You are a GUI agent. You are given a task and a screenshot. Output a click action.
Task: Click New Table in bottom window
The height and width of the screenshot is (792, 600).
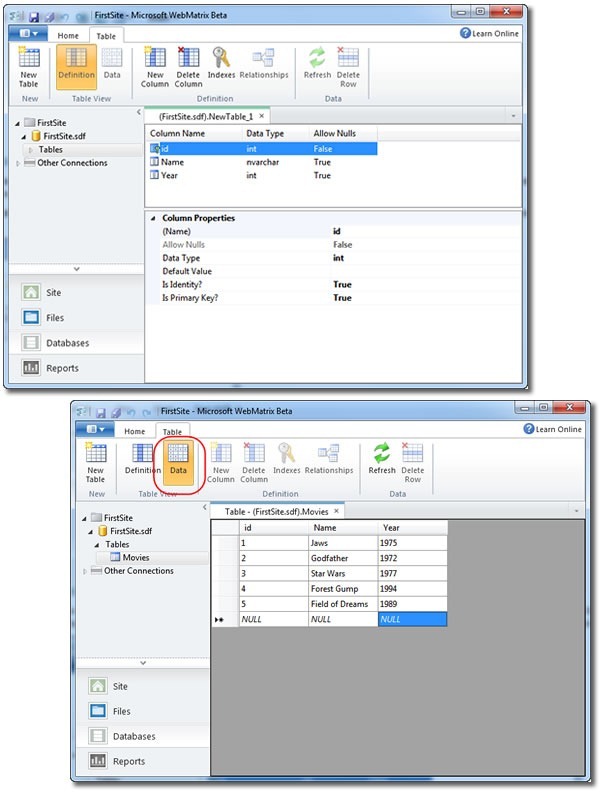point(95,463)
